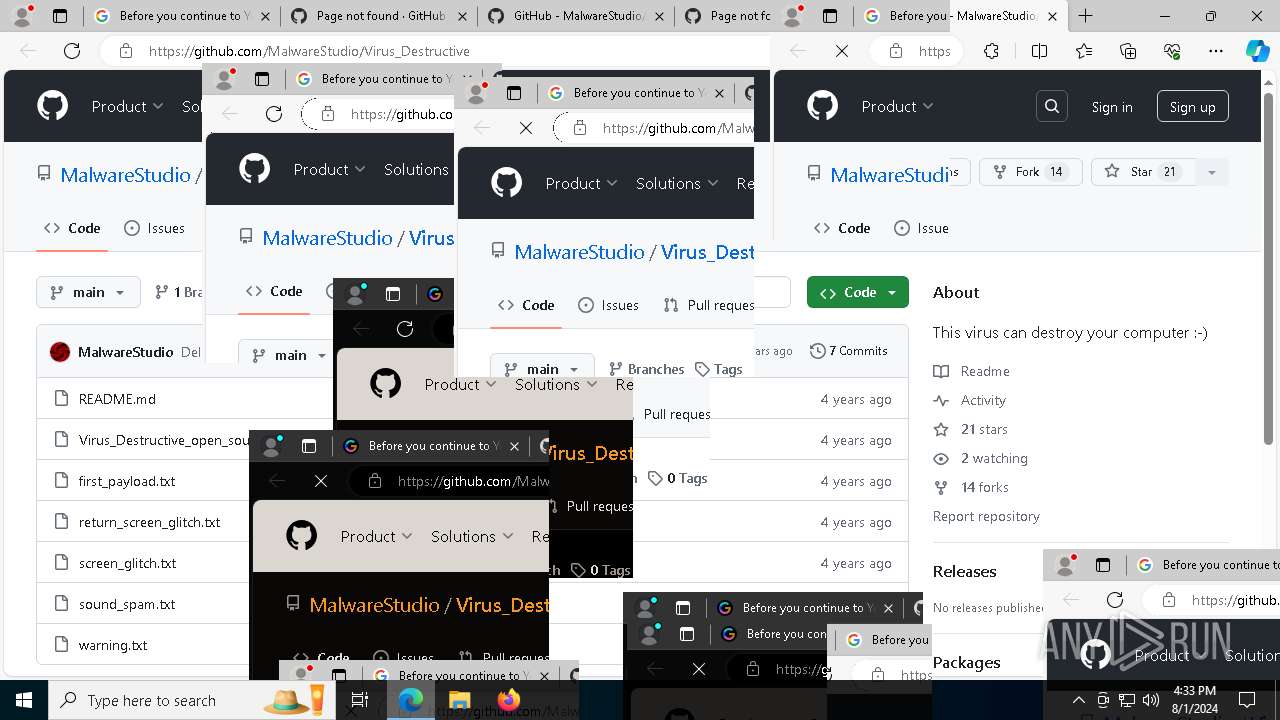Open Star button's list dropdown arrow

(1211, 172)
